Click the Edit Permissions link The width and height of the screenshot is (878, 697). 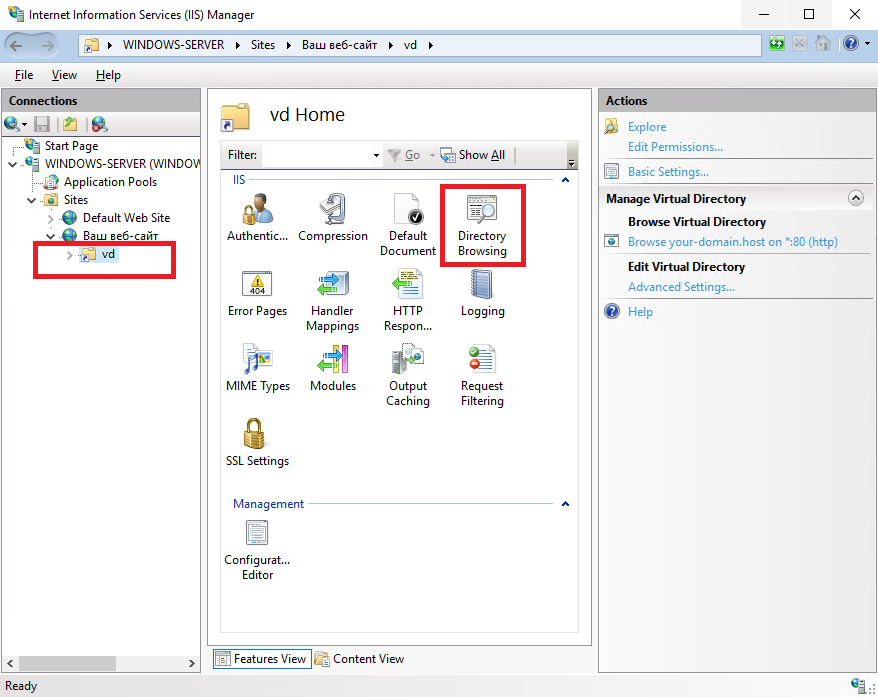(675, 147)
